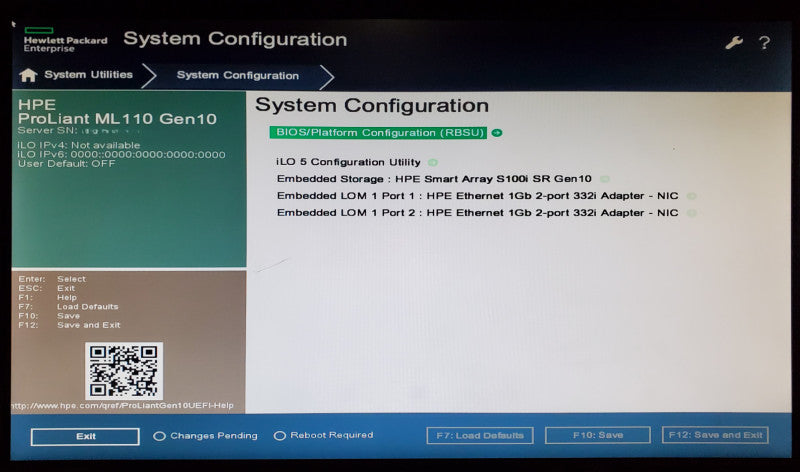800x472 pixels.
Task: Open the ProLiantGen10UEFI-Help URL
Action: pos(122,406)
